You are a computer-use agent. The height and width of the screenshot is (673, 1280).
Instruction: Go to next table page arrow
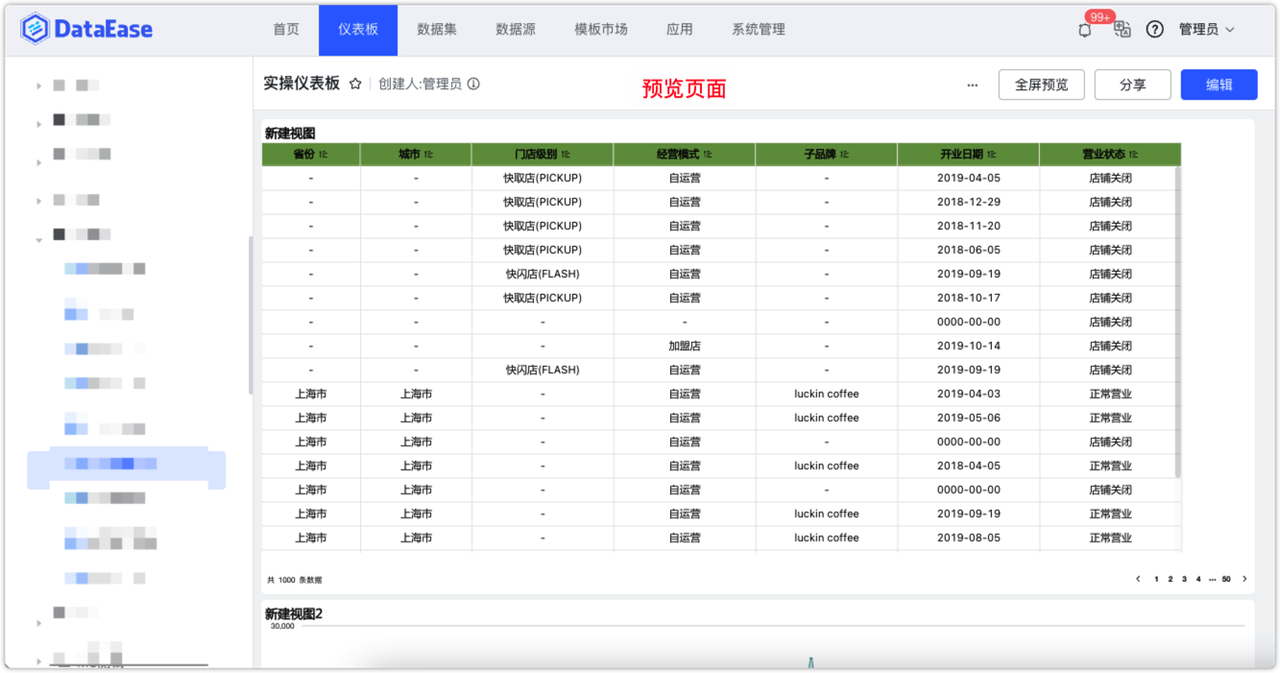pos(1245,579)
